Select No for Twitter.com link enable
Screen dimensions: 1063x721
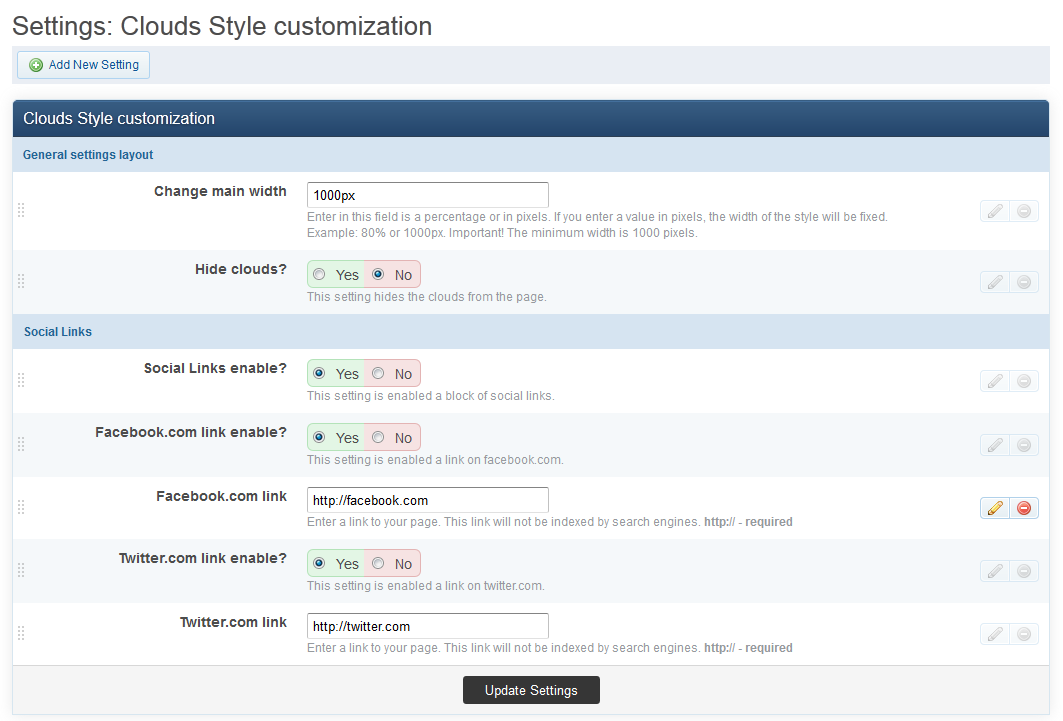(378, 563)
